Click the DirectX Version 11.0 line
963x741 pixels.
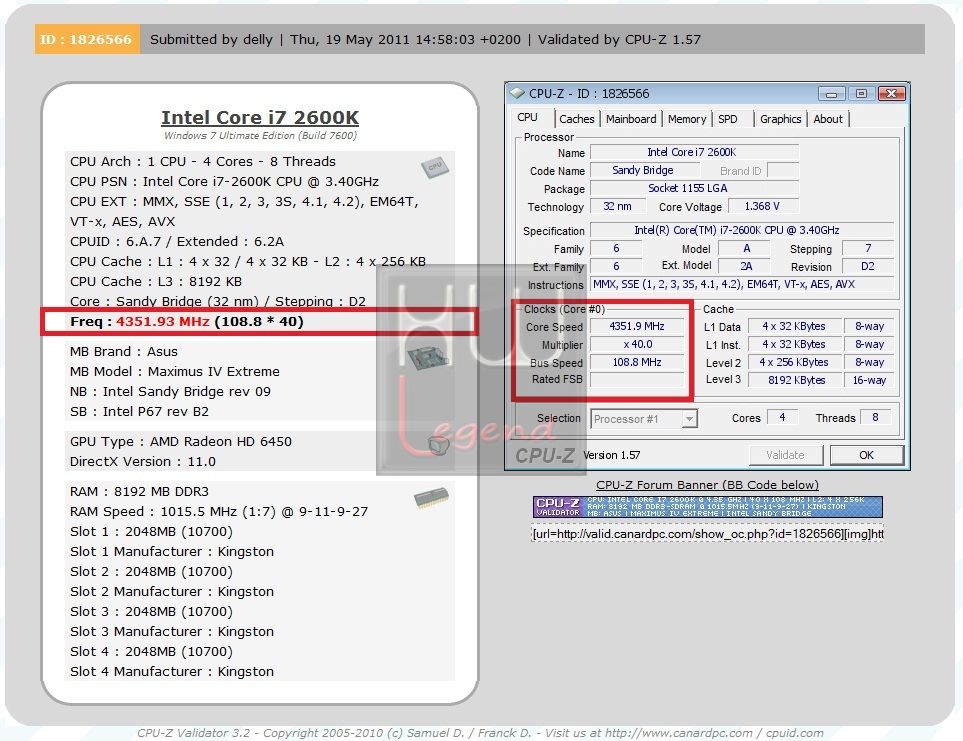(x=142, y=462)
